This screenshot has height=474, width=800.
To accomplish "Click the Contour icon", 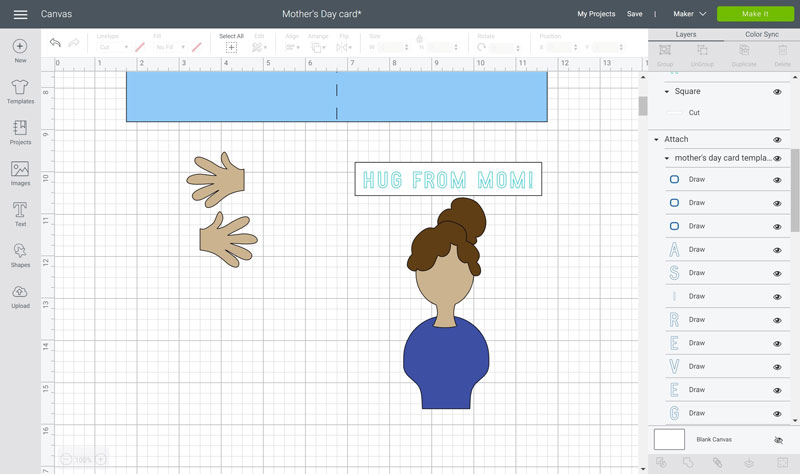I will 782,463.
